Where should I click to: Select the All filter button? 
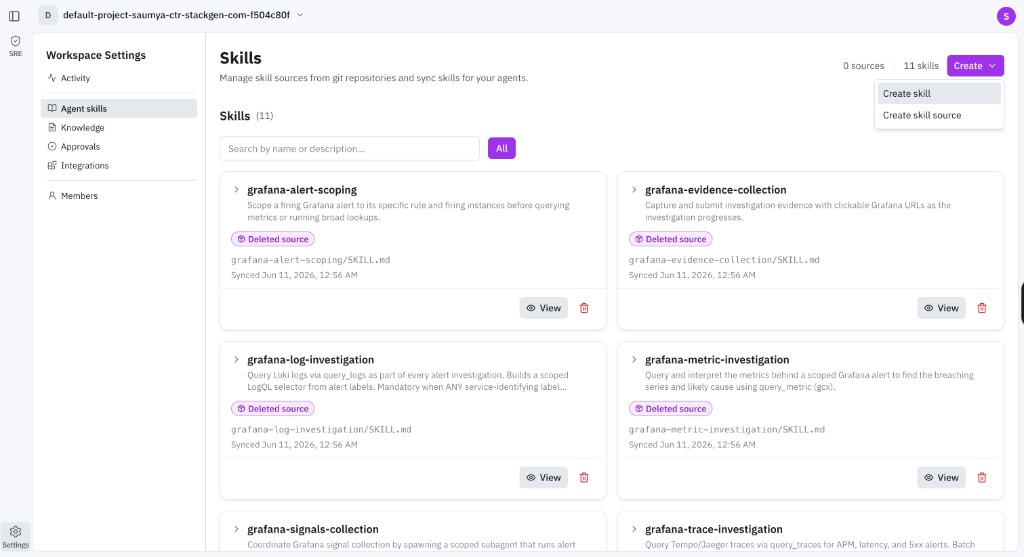tap(502, 148)
